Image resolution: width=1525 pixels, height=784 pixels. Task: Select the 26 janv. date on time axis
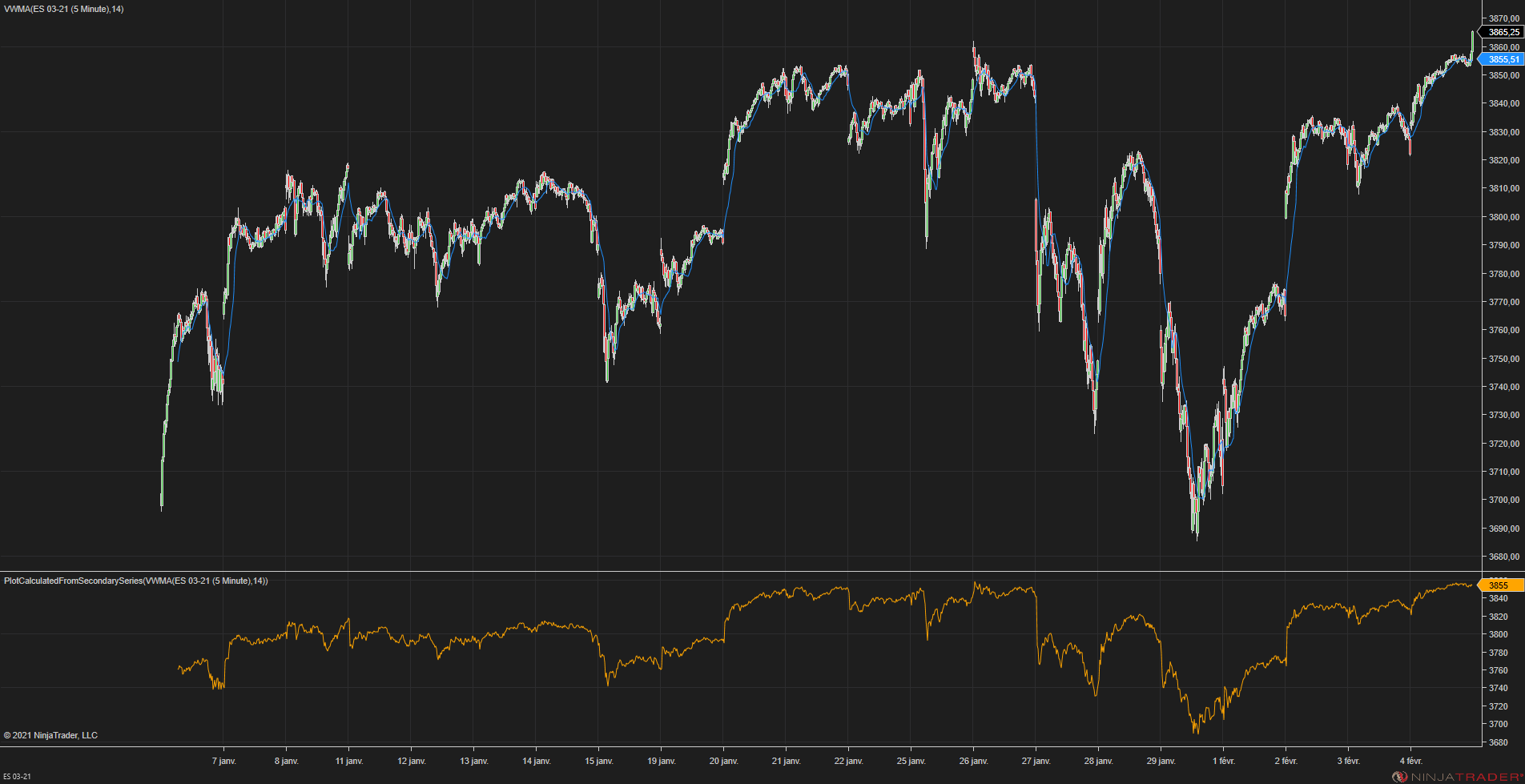click(x=973, y=761)
